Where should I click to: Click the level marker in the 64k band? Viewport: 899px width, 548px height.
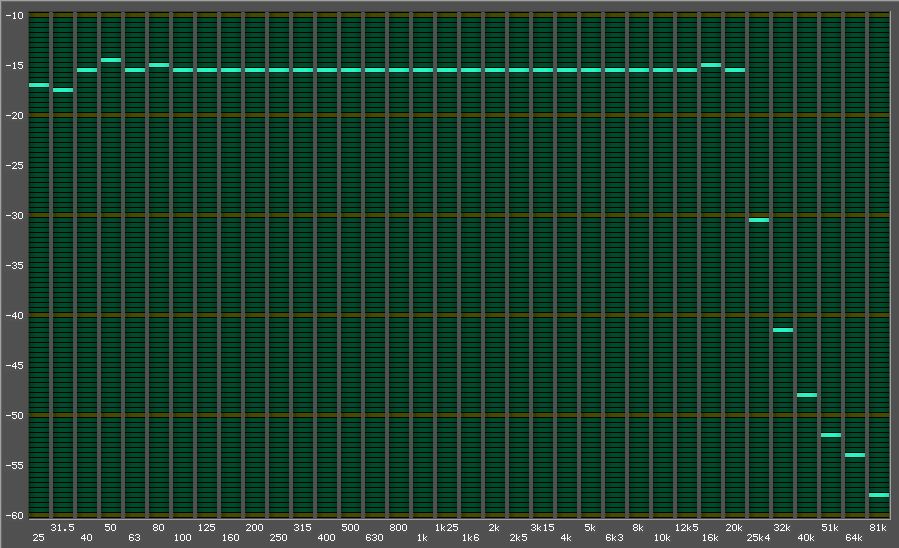pyautogui.click(x=855, y=455)
